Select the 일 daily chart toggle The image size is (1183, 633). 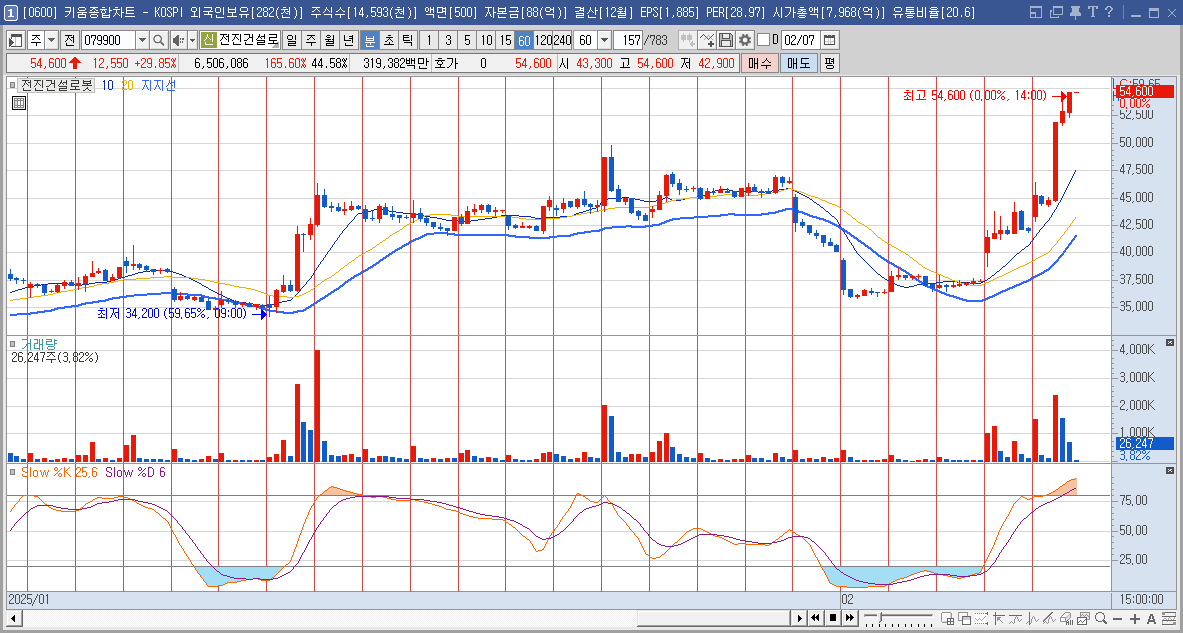tap(292, 40)
